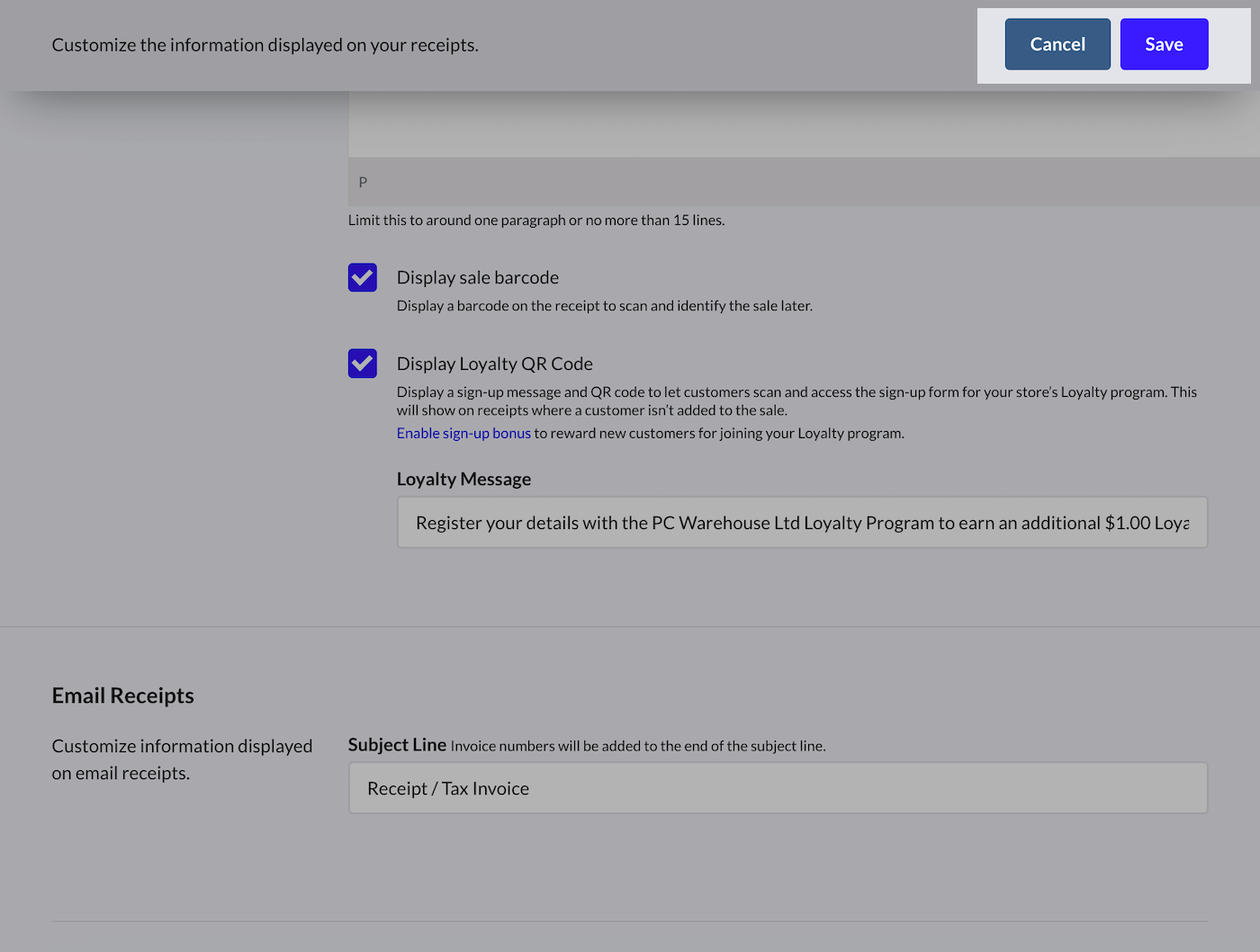Viewport: 1260px width, 952px height.
Task: Click the 15 lines limit helper text
Action: [x=535, y=220]
